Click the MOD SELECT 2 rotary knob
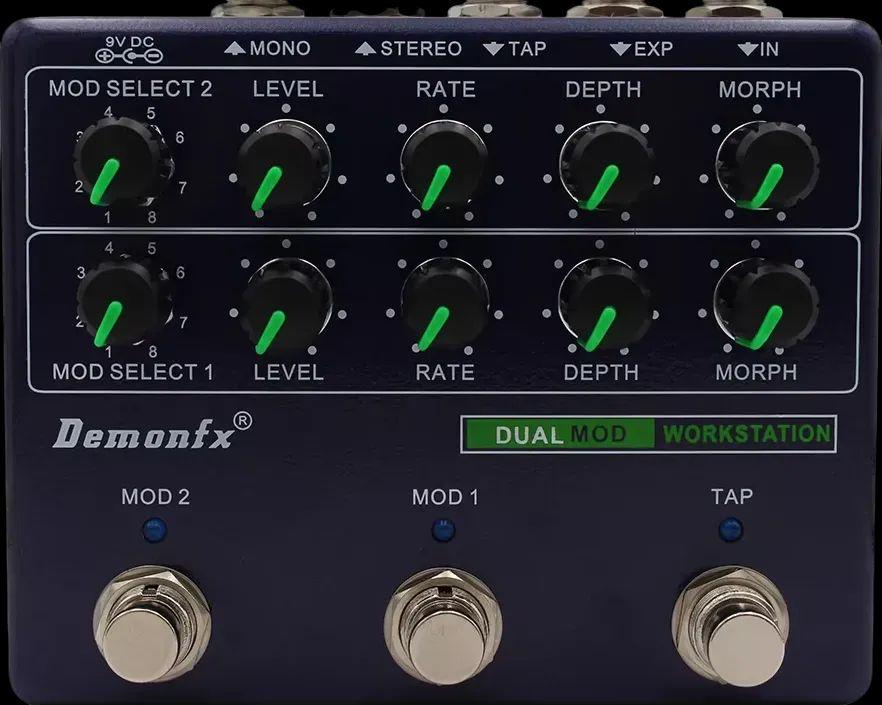 pyautogui.click(x=118, y=163)
